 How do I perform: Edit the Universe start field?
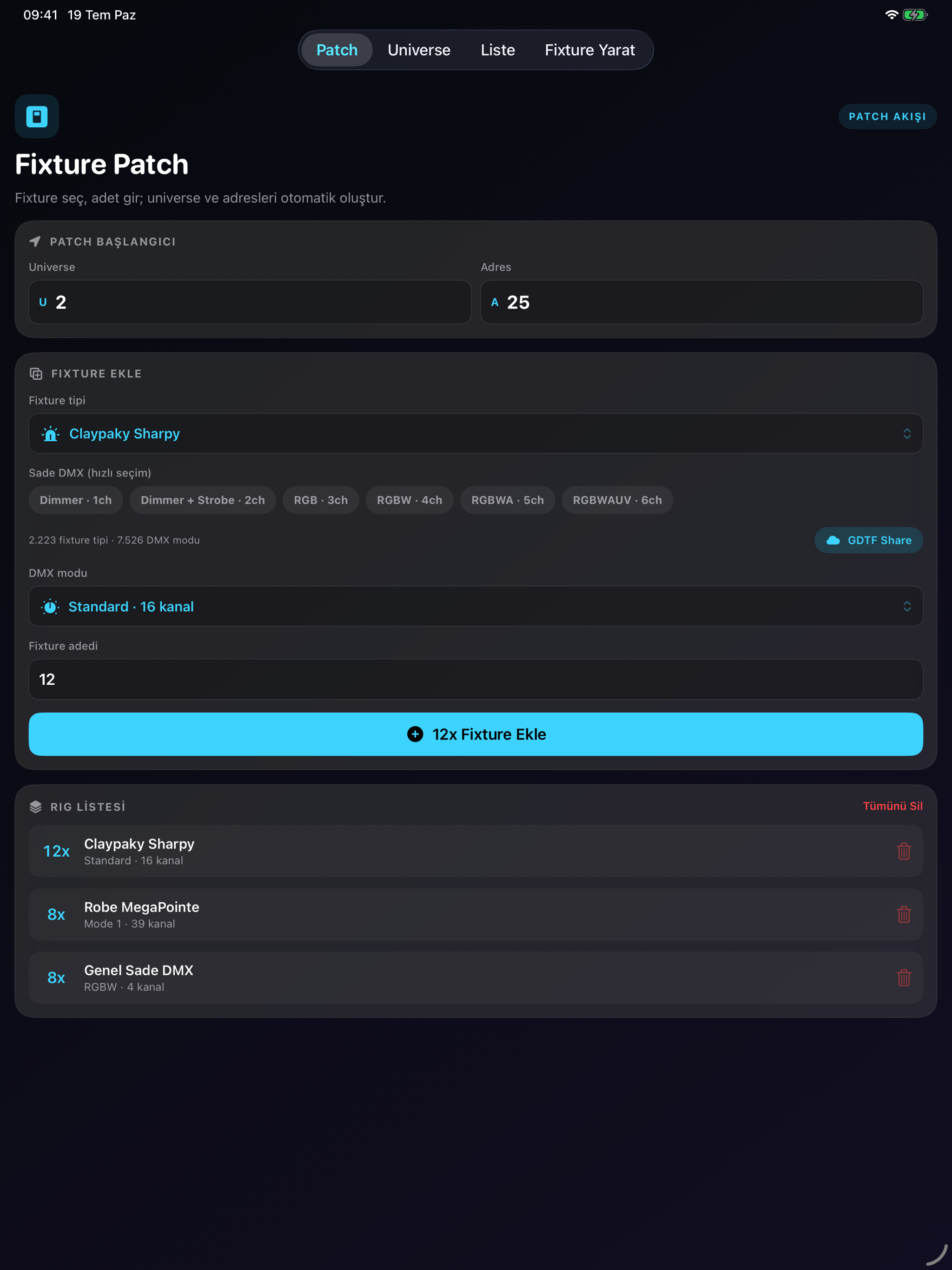tap(250, 302)
